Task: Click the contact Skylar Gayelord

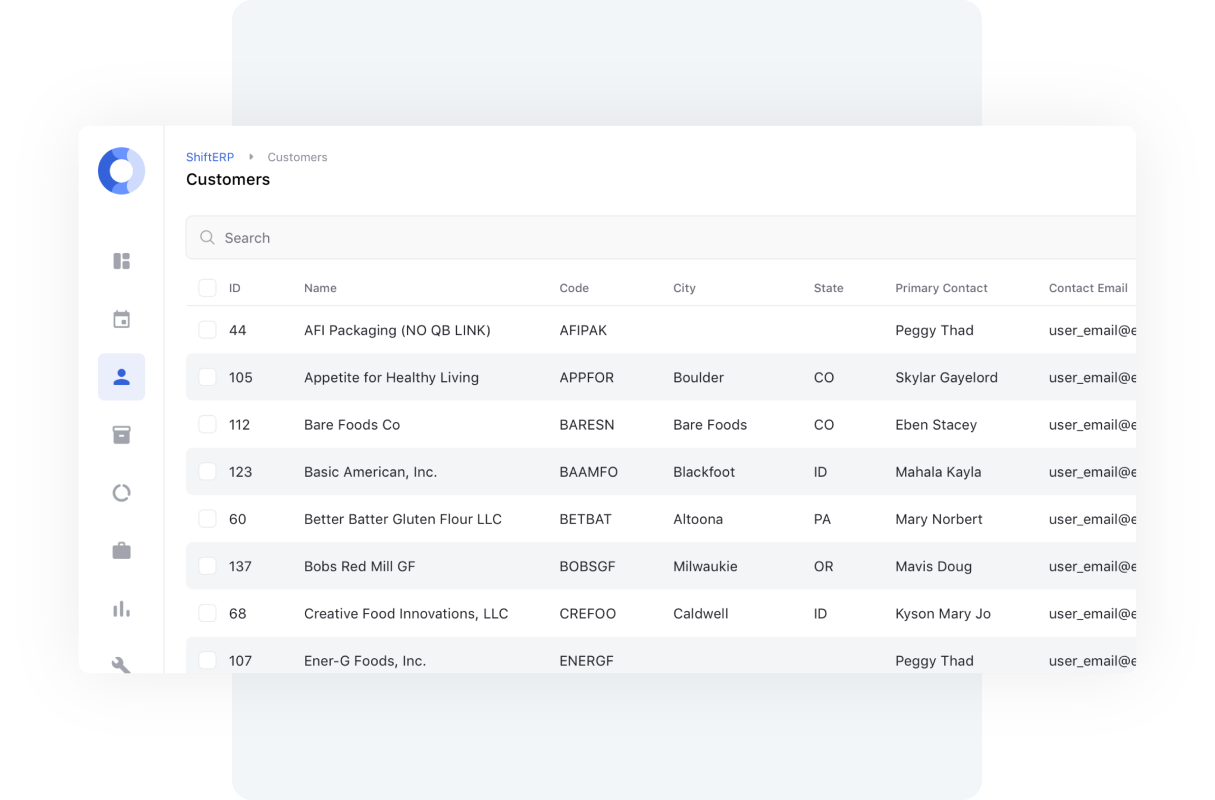Action: click(x=946, y=377)
